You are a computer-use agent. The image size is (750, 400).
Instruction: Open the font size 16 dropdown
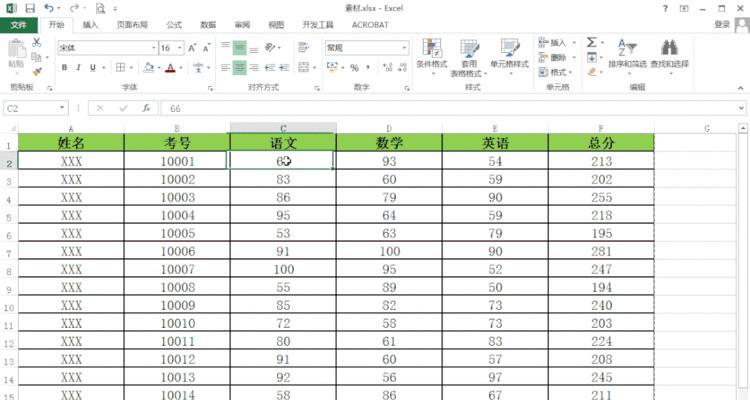180,48
